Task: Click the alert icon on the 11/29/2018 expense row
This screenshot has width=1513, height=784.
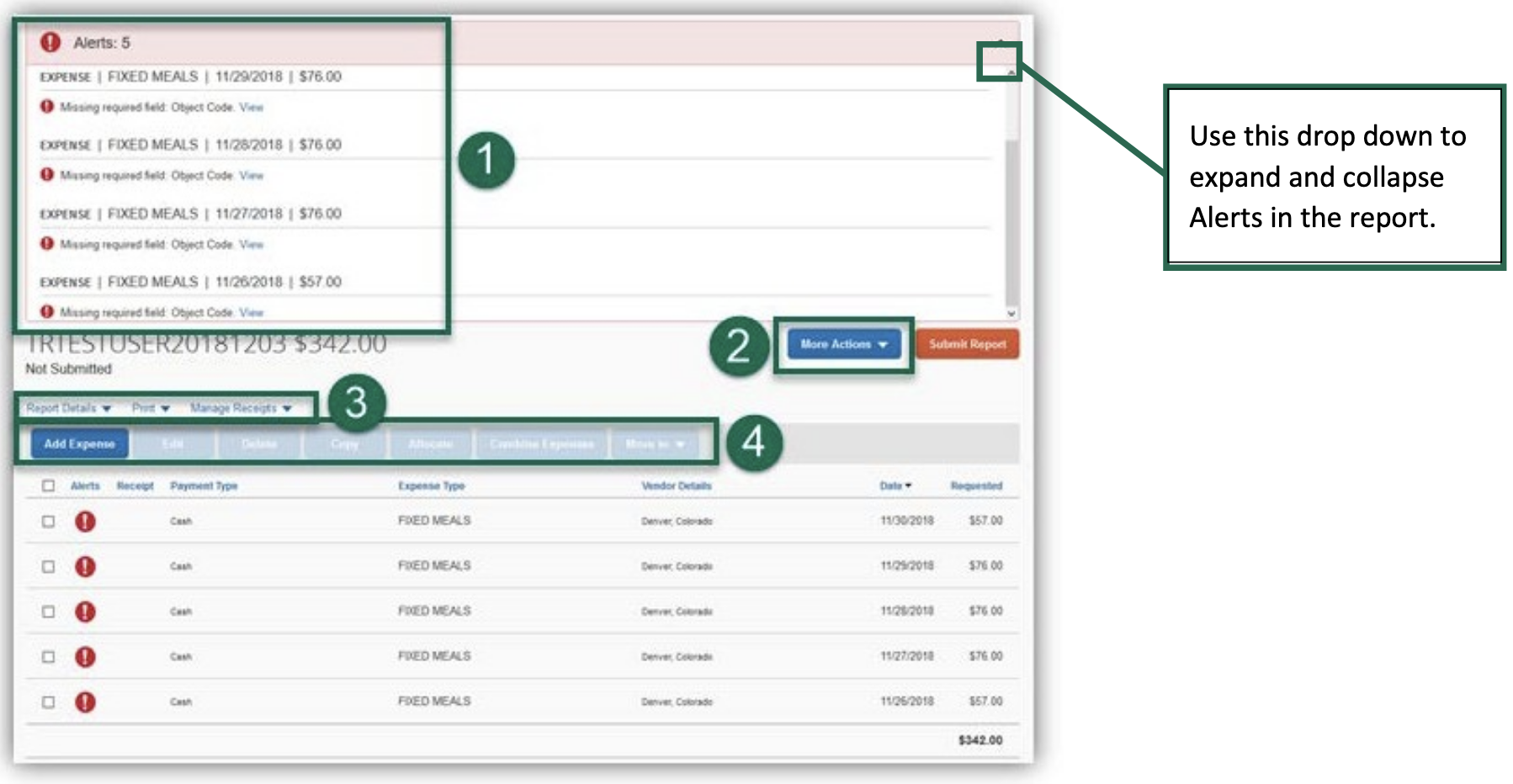Action: coord(84,565)
